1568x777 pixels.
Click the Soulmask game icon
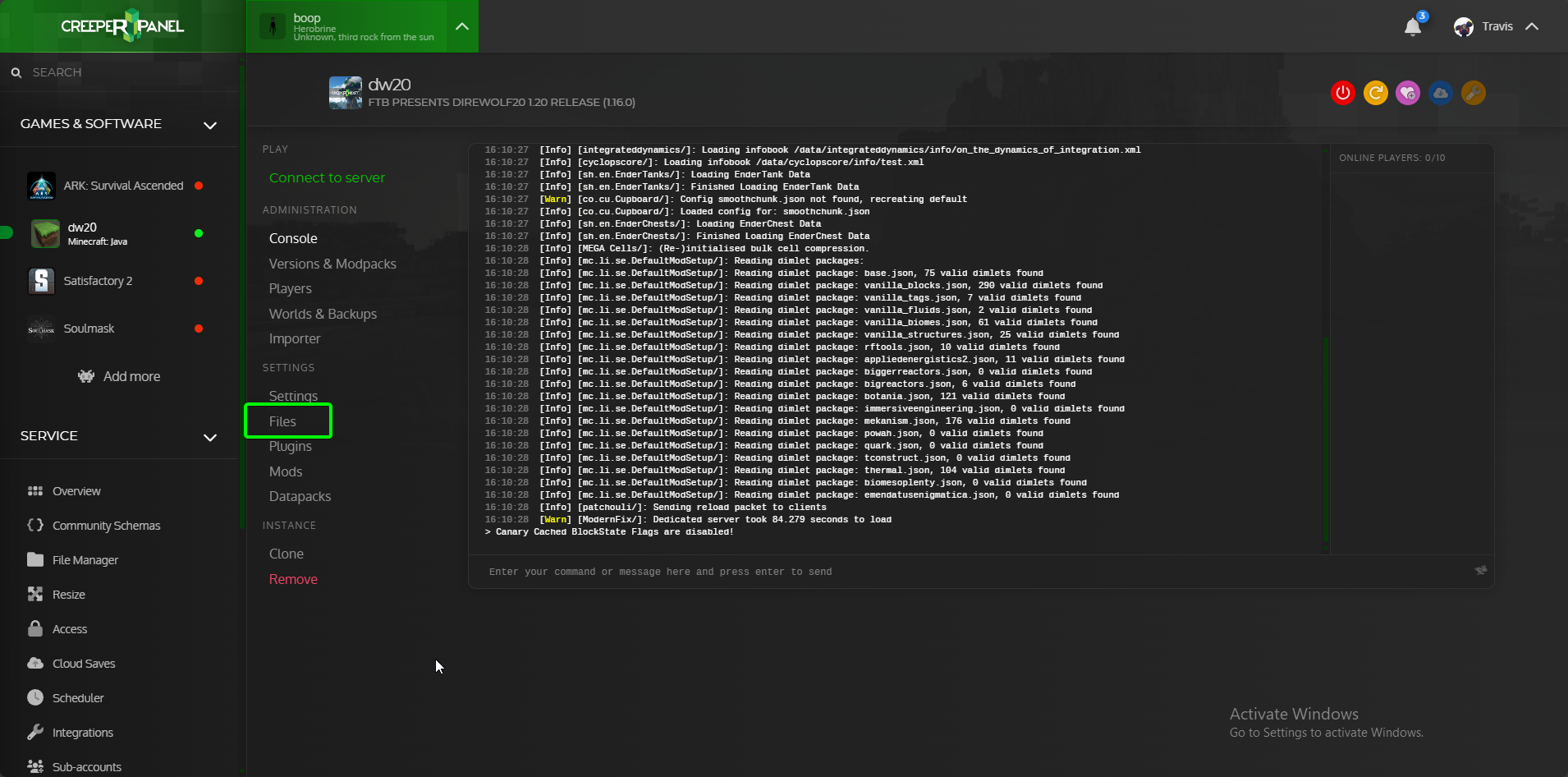(41, 329)
